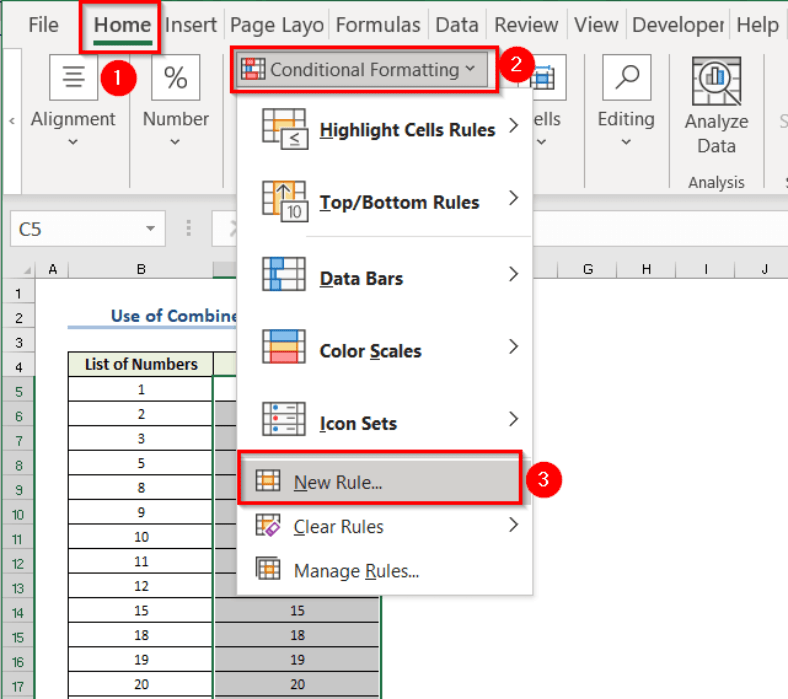Expand the Color Scales submenu arrow
788x699 pixels.
pyautogui.click(x=513, y=347)
